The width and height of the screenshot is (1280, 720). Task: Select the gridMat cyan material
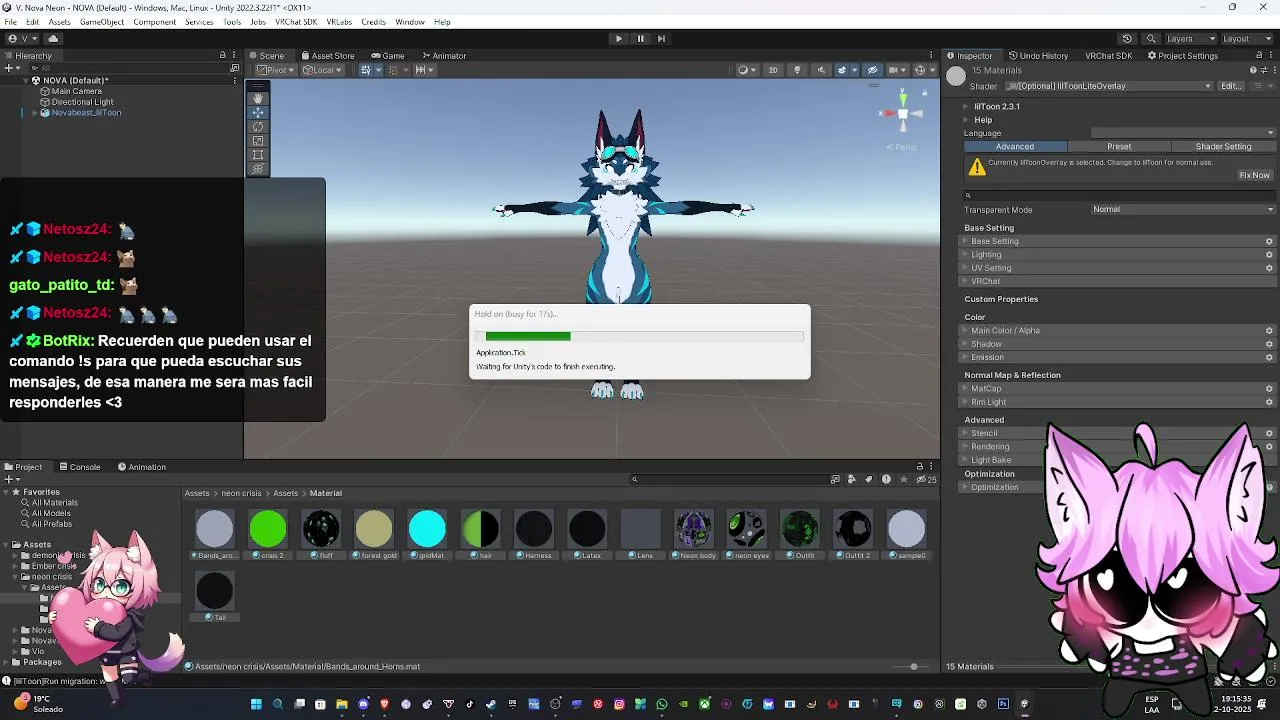coord(427,535)
